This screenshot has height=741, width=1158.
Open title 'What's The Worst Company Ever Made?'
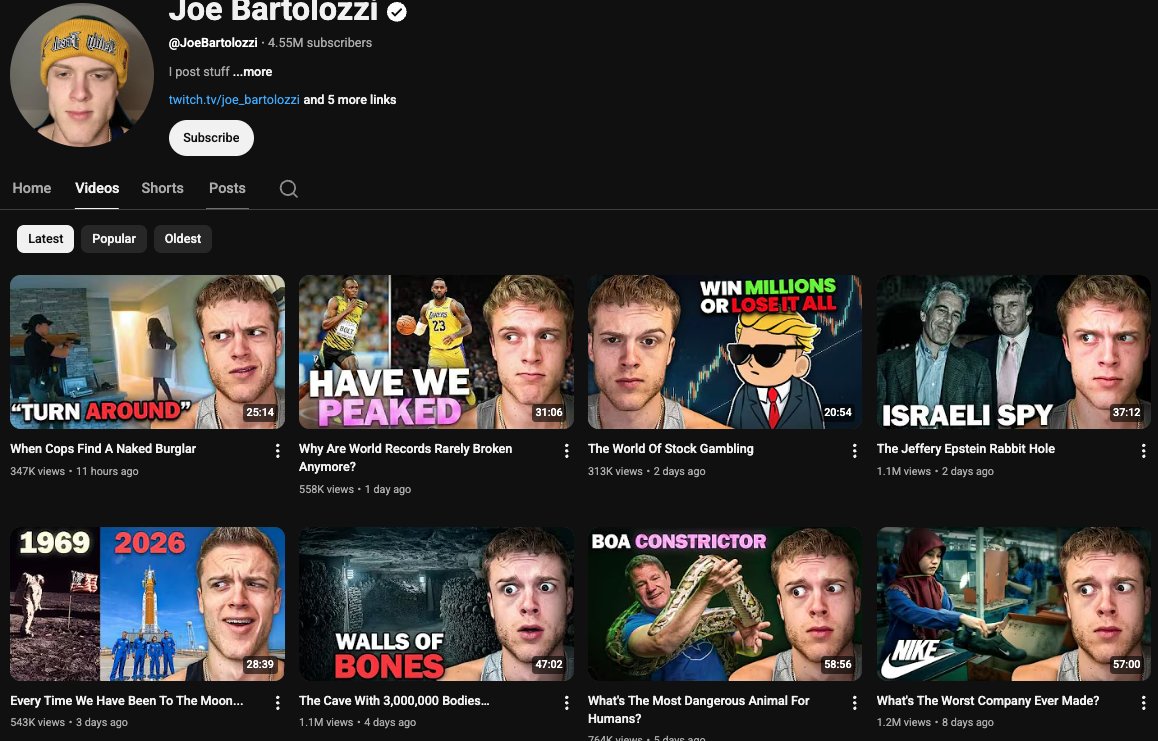(988, 700)
